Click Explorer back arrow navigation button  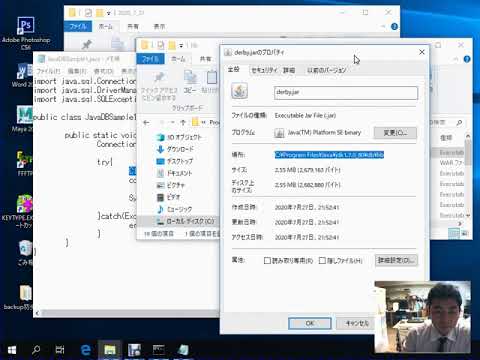click(146, 123)
